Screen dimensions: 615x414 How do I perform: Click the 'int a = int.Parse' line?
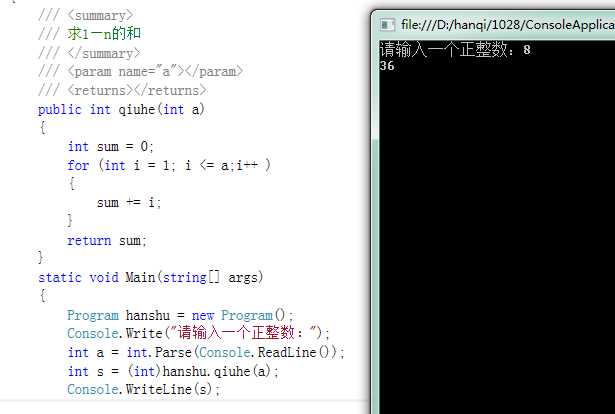206,352
